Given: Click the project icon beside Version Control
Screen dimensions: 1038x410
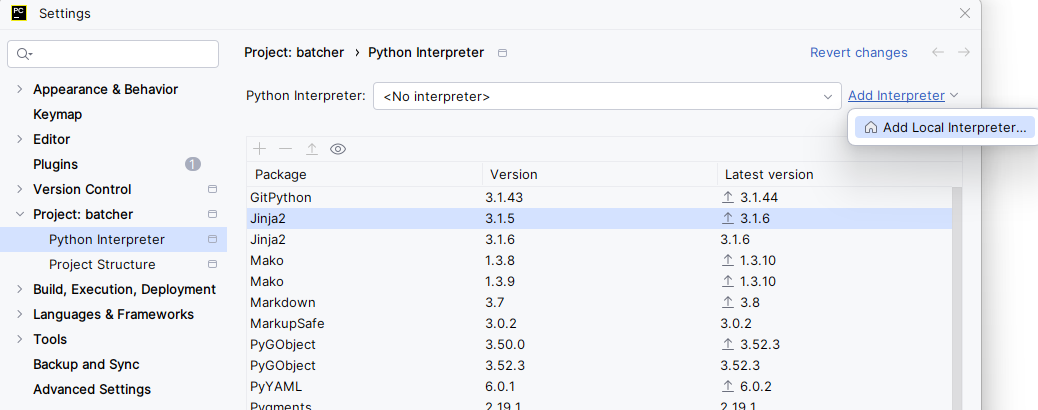Looking at the screenshot, I should coord(212,189).
